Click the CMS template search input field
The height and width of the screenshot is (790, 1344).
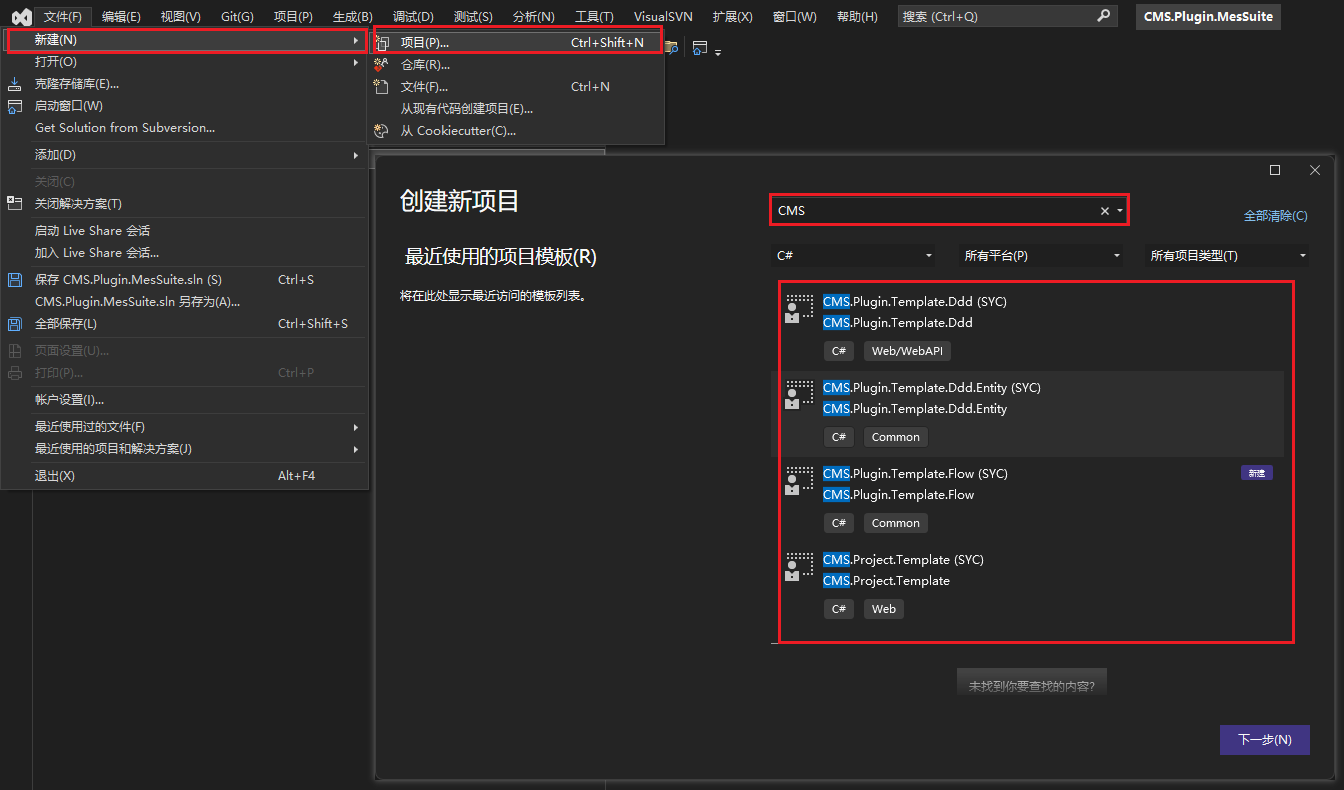[x=935, y=211]
